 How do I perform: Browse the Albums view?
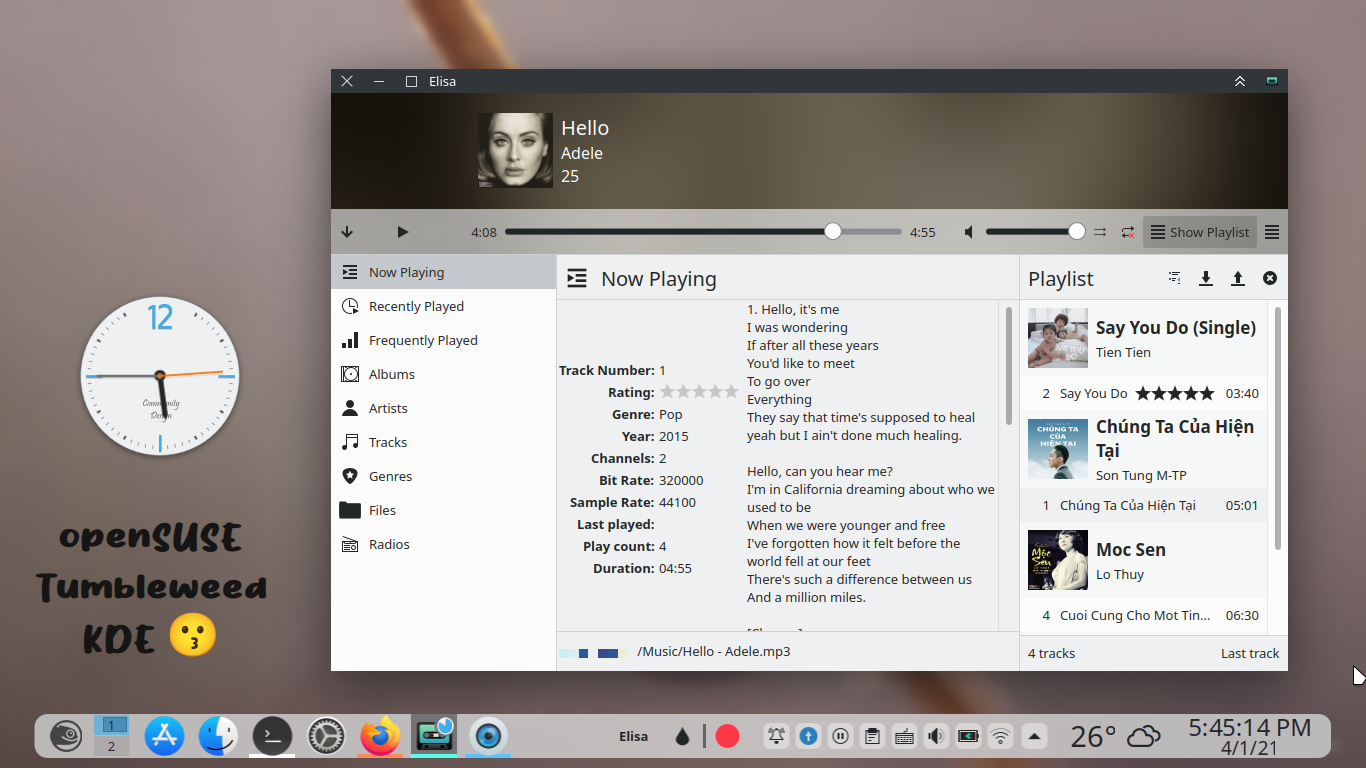pos(444,374)
